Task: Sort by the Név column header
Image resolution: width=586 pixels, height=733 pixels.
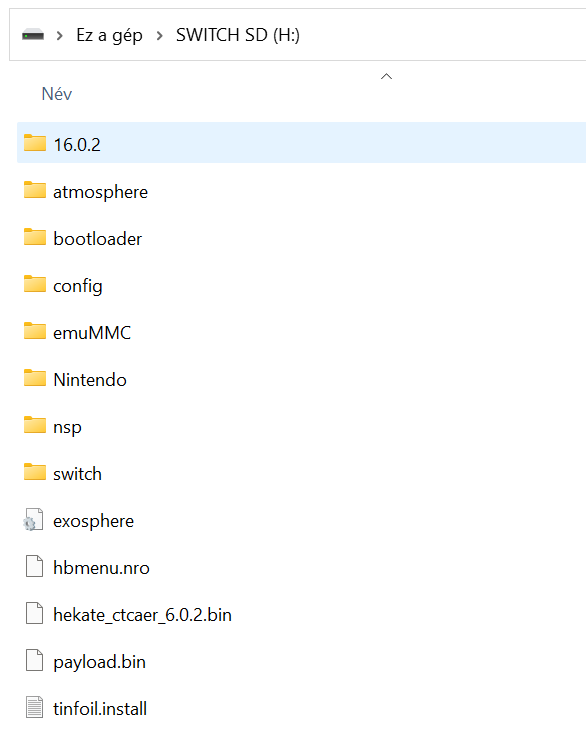Action: coord(57,94)
